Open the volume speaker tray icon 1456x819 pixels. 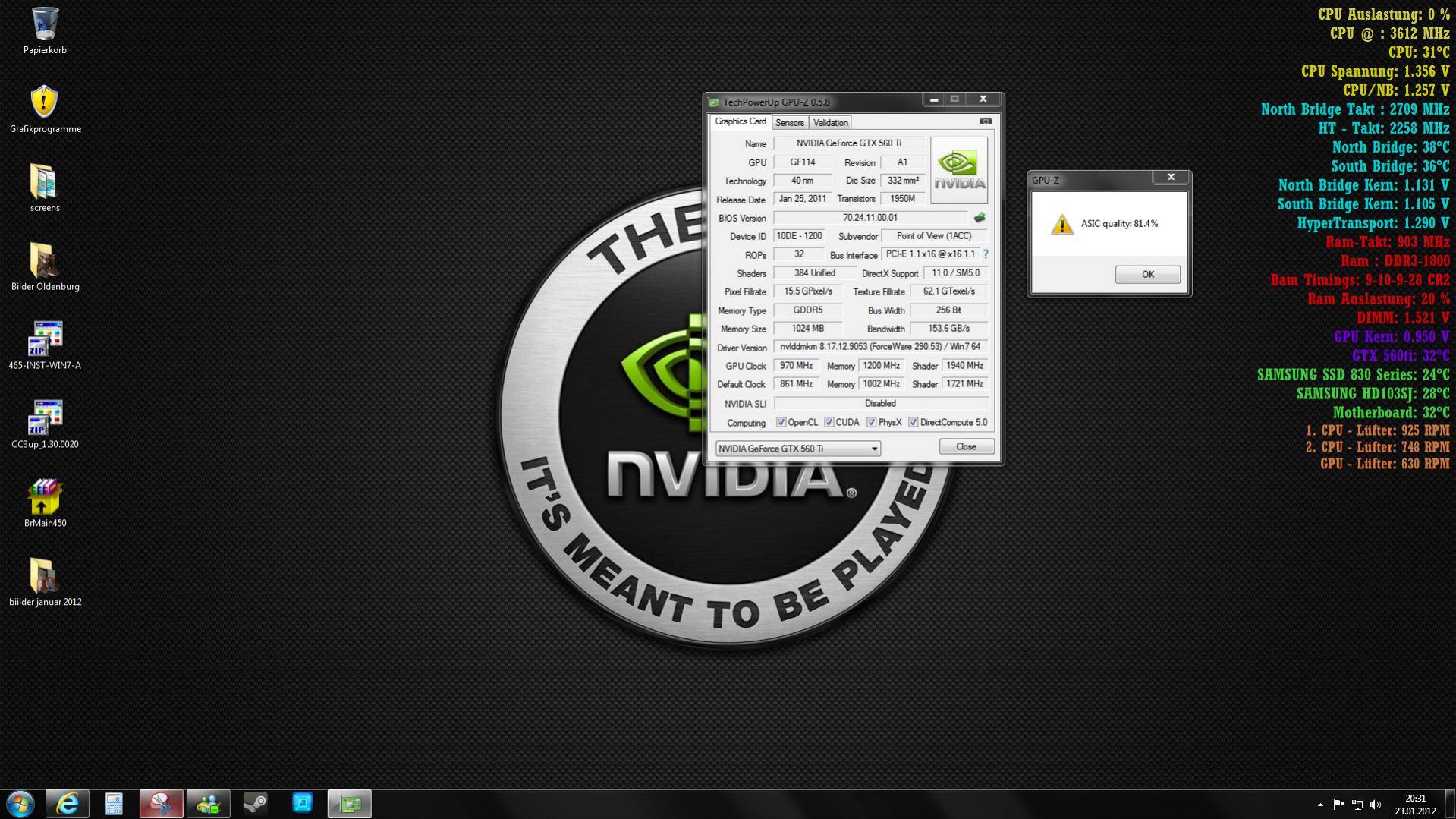pyautogui.click(x=1376, y=805)
